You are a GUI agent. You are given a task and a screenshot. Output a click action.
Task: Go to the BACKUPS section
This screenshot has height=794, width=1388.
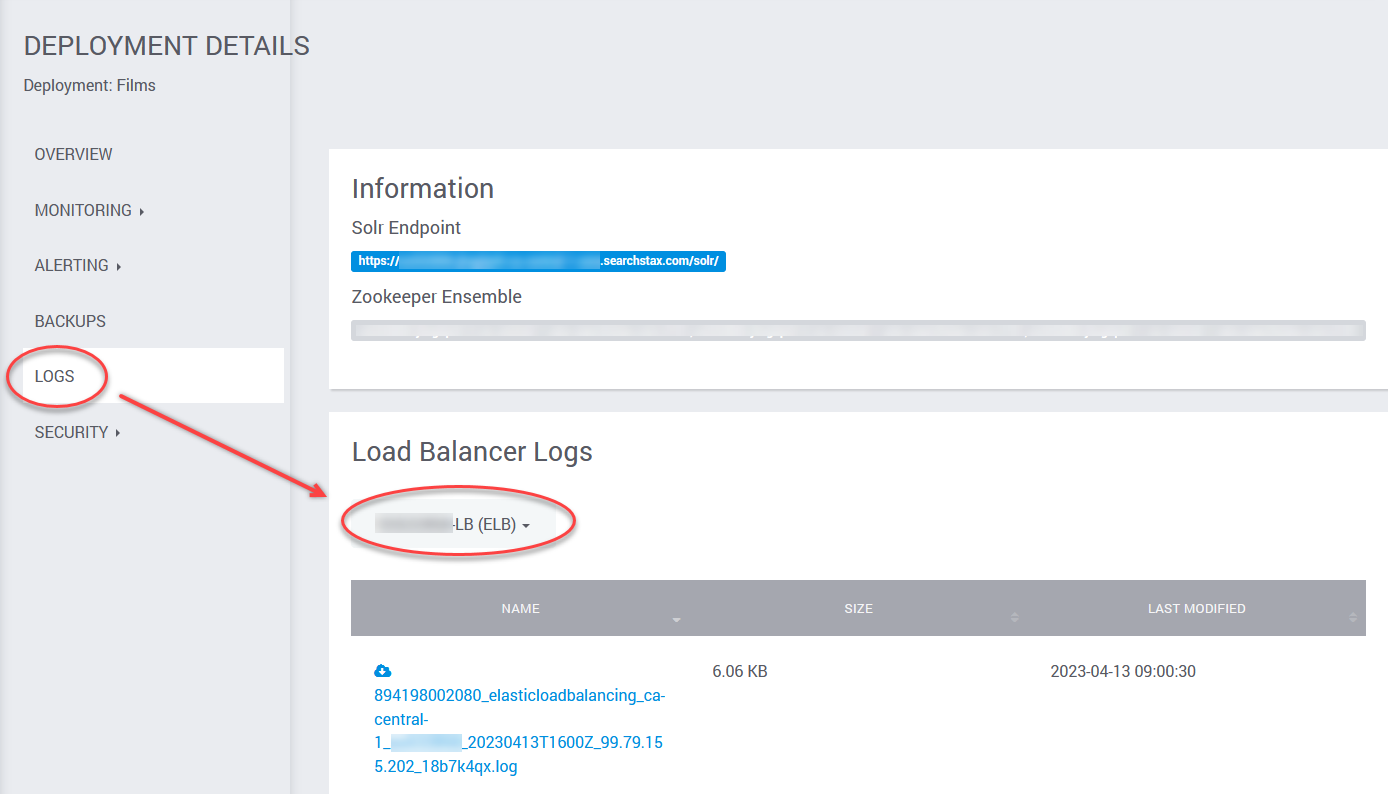click(70, 320)
